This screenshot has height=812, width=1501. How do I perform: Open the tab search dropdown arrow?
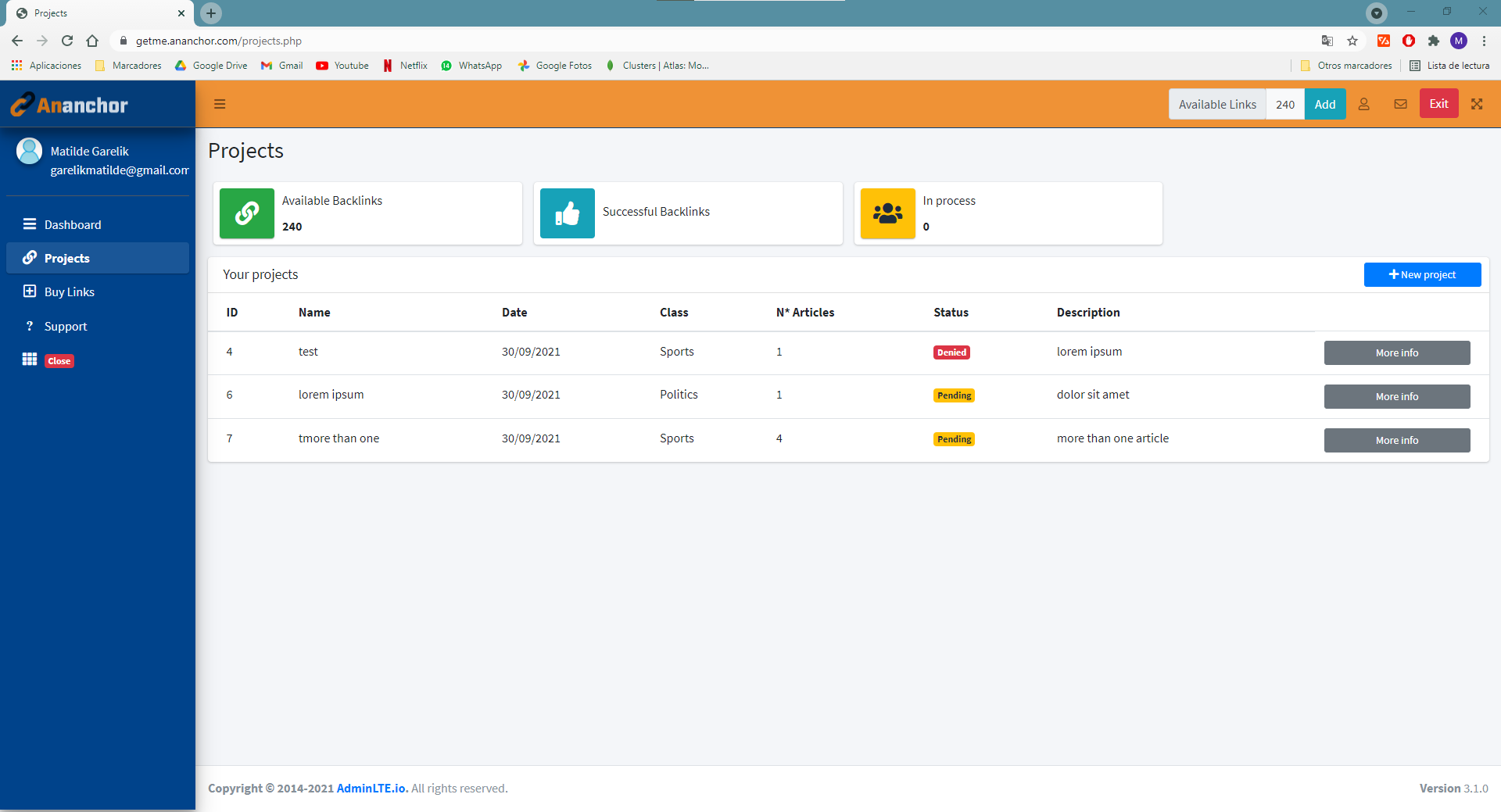pyautogui.click(x=1377, y=13)
